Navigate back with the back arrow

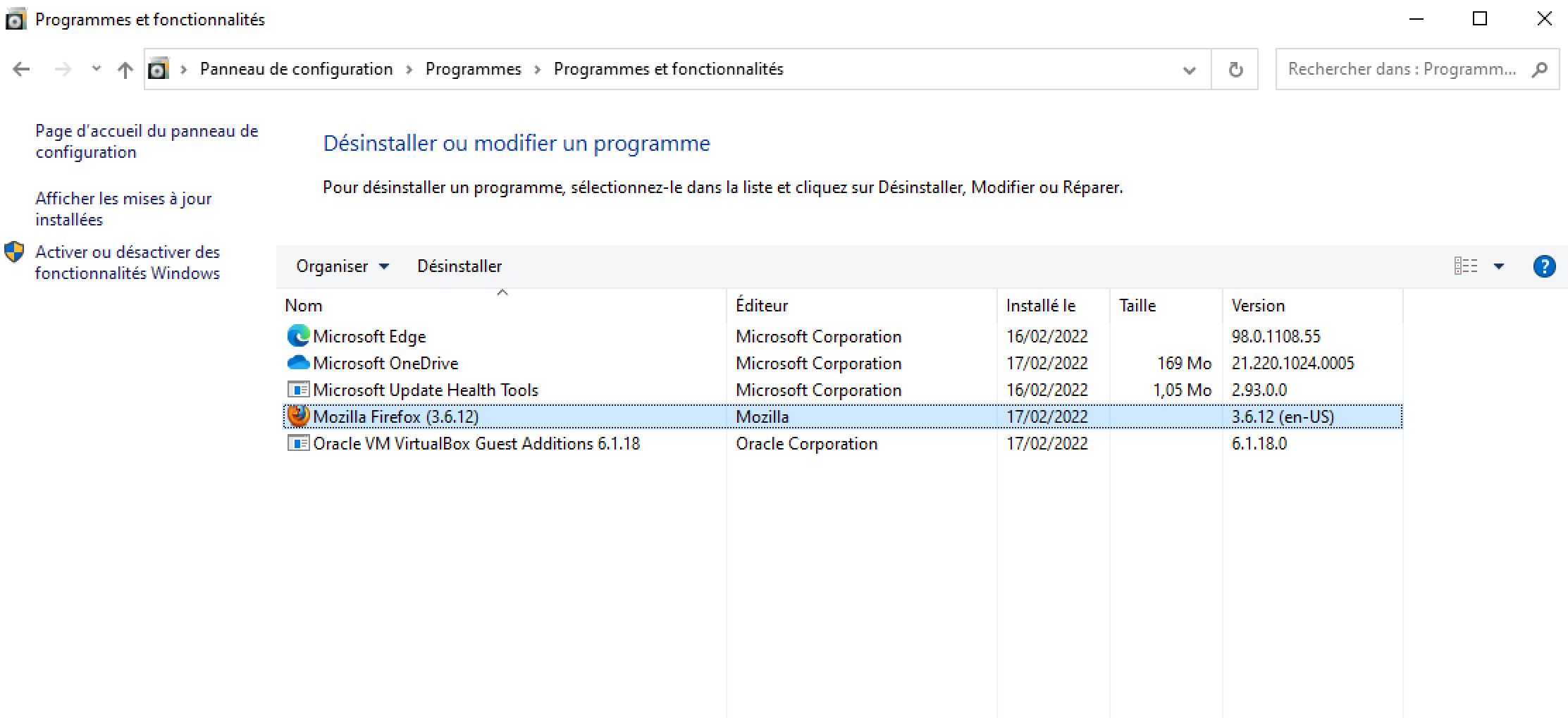[21, 69]
